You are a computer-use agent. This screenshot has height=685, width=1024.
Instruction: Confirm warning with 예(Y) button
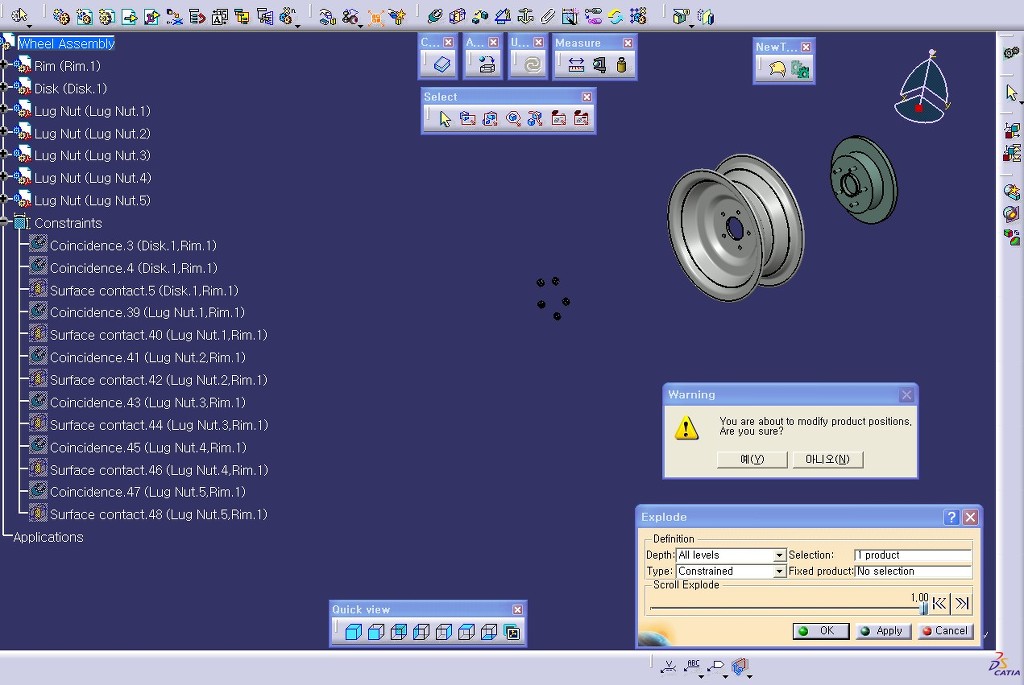[752, 459]
